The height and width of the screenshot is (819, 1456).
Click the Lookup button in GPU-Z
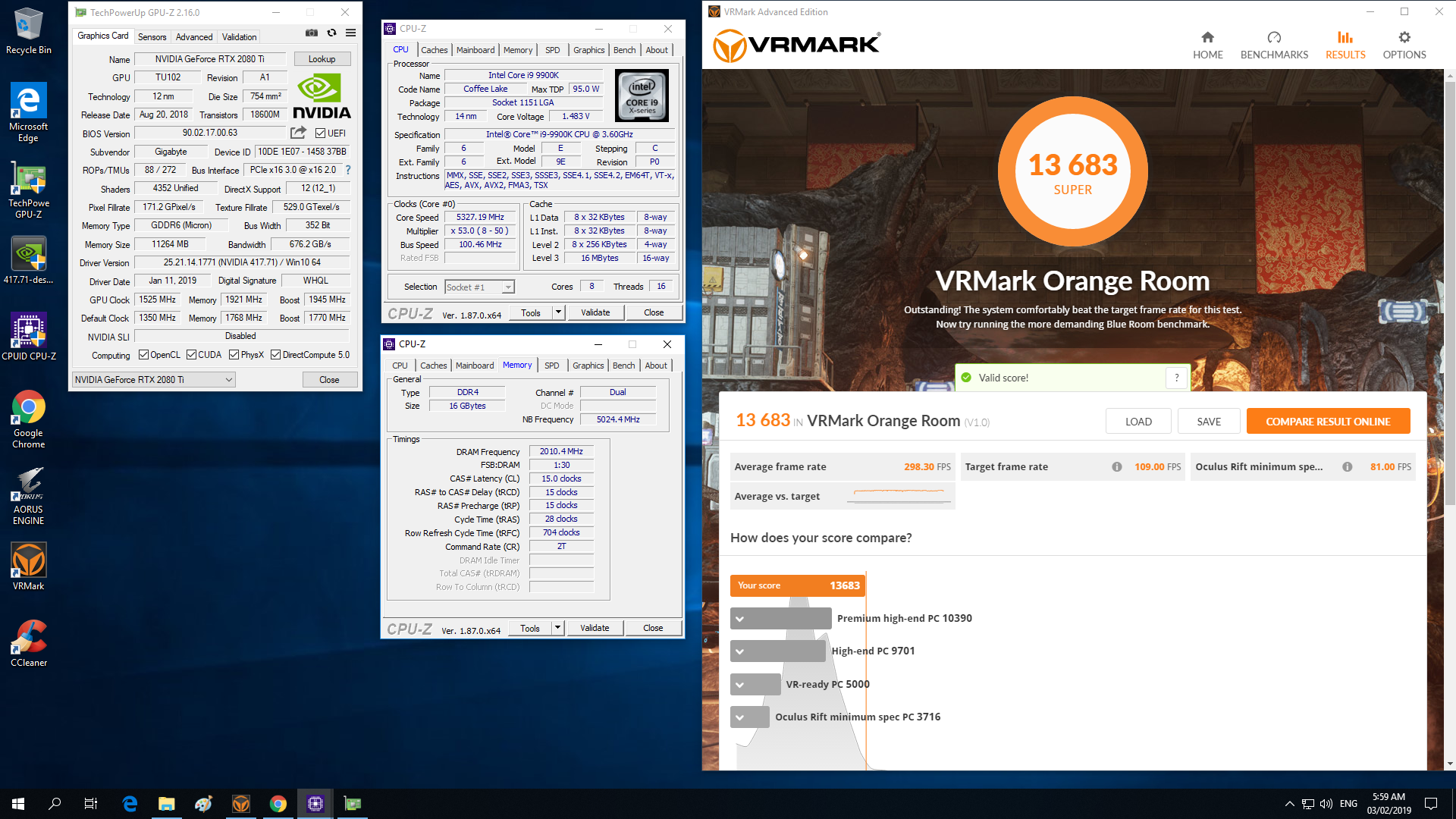pyautogui.click(x=322, y=59)
